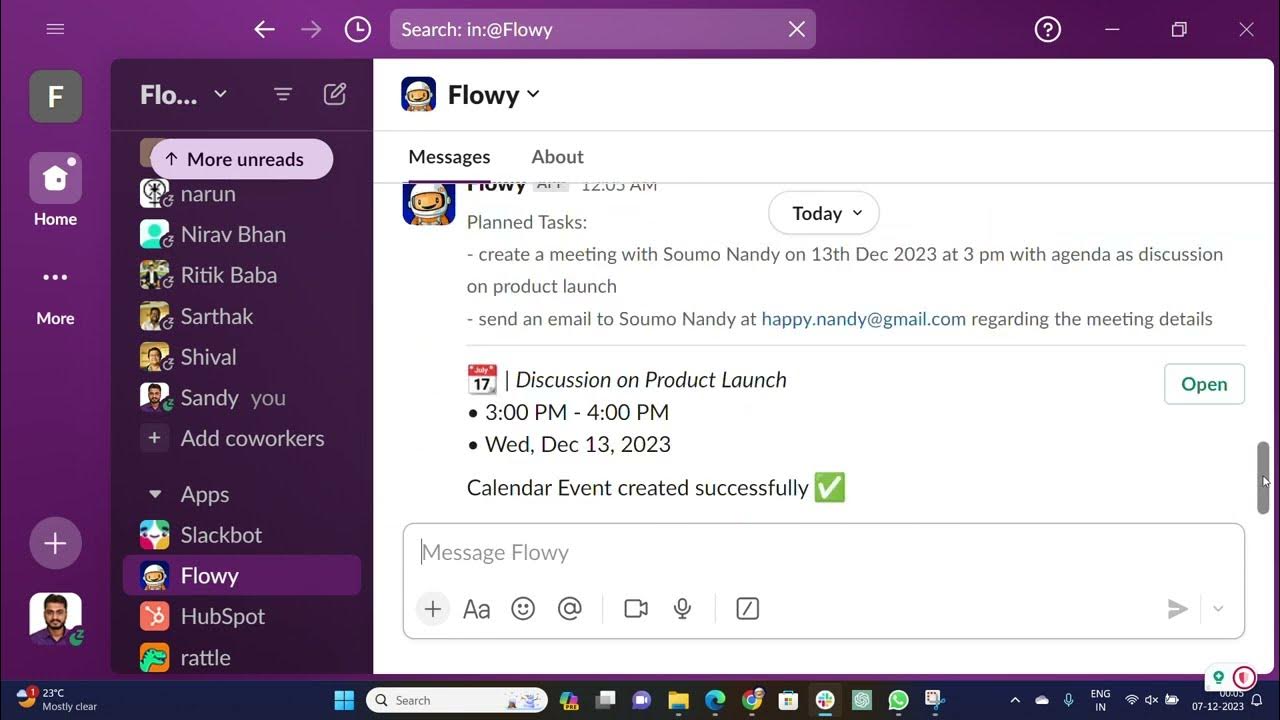Open the send options dropdown arrow
The height and width of the screenshot is (720, 1280).
1218,608
